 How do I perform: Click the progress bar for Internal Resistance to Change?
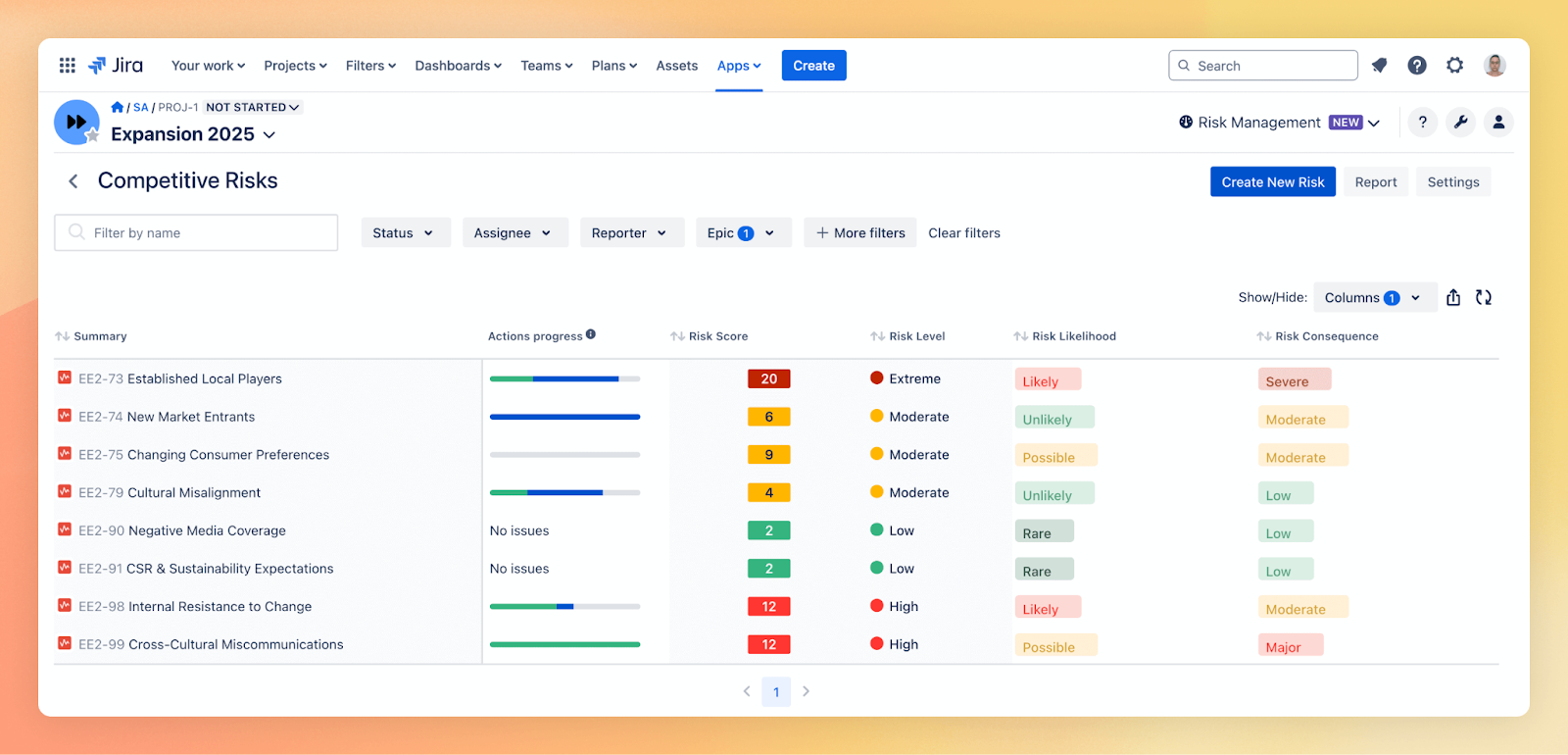564,606
